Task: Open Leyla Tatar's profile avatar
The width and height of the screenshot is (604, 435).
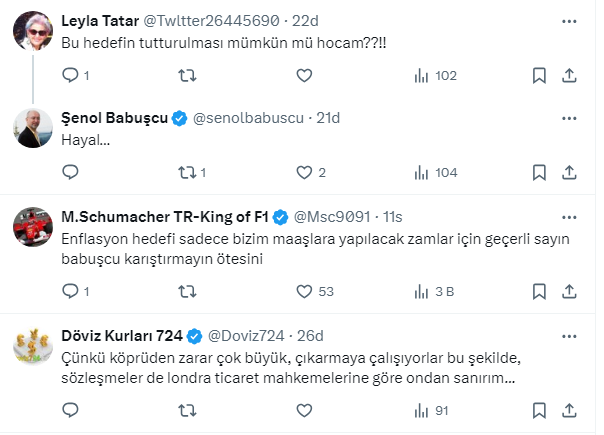Action: [33, 32]
